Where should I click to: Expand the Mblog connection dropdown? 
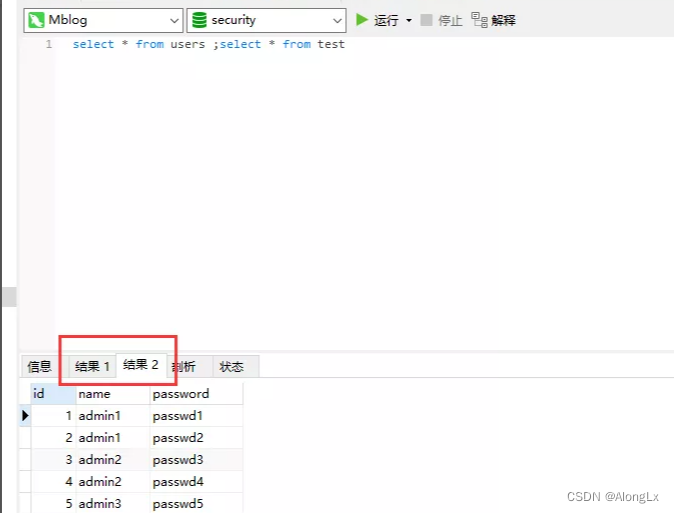tap(174, 21)
